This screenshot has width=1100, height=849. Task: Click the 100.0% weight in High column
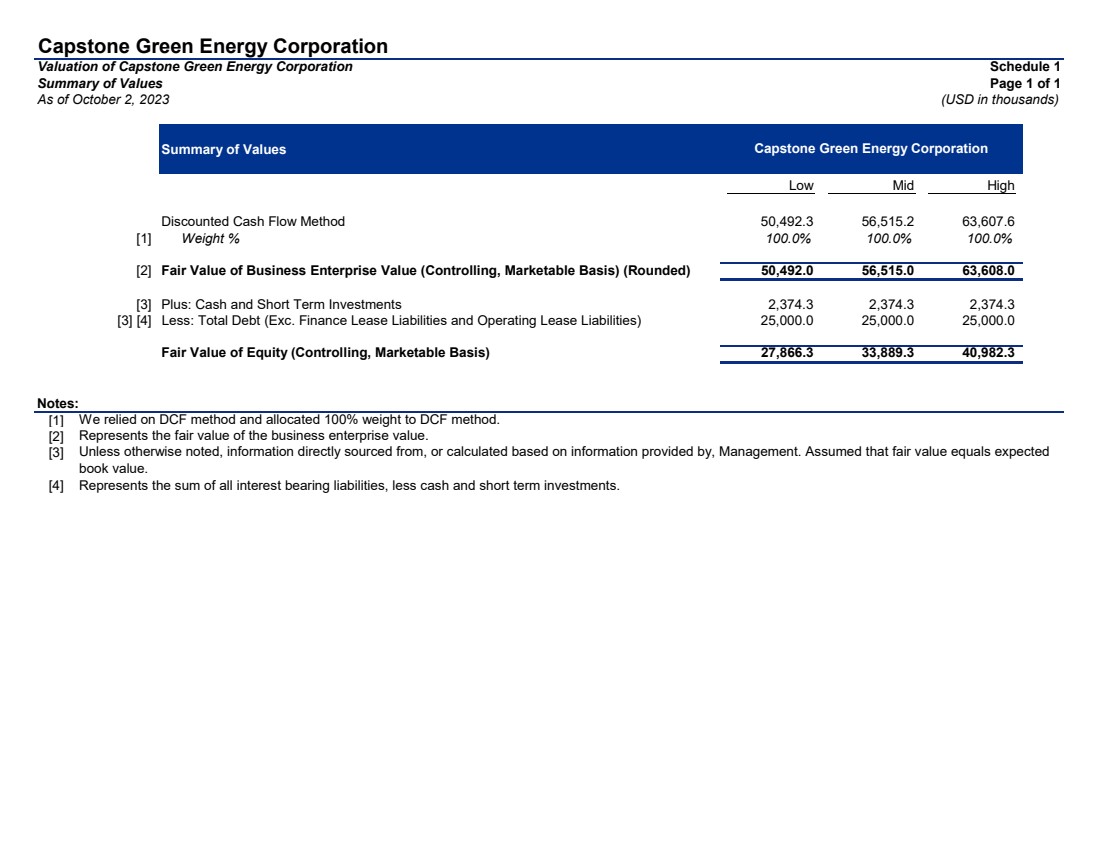[x=989, y=239]
